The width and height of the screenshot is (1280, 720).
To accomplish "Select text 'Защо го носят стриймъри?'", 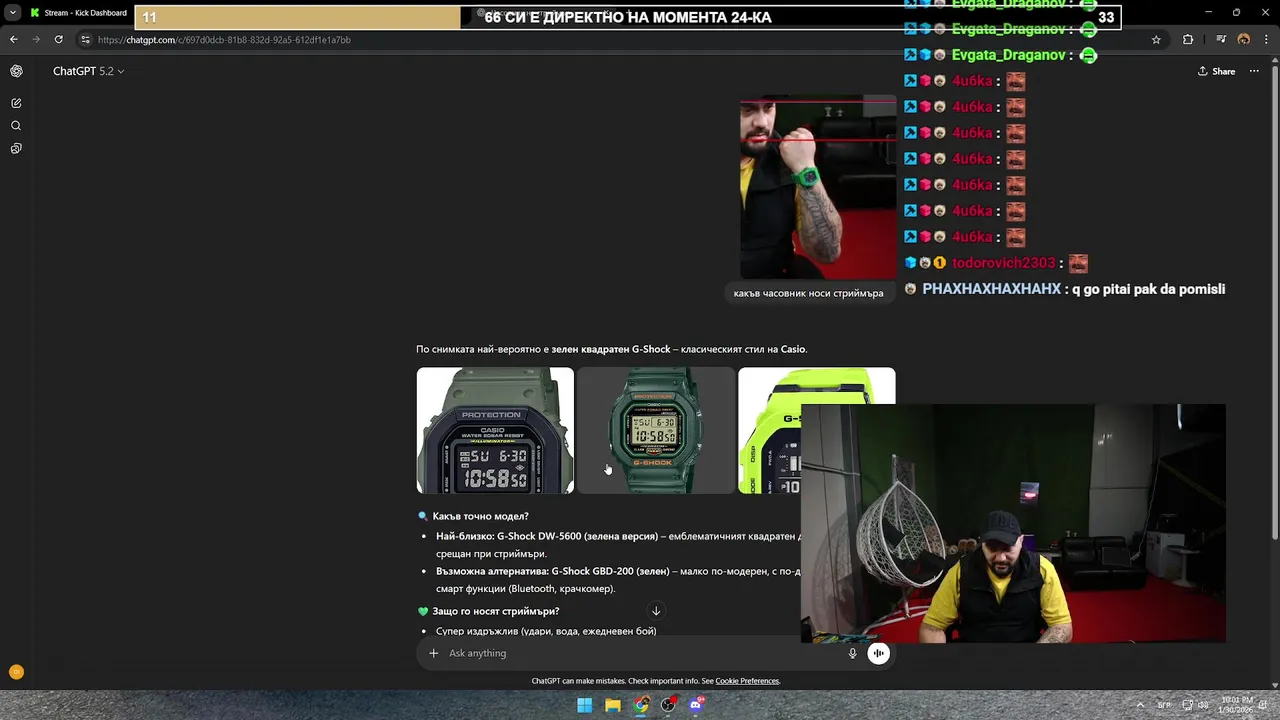I will [x=496, y=611].
